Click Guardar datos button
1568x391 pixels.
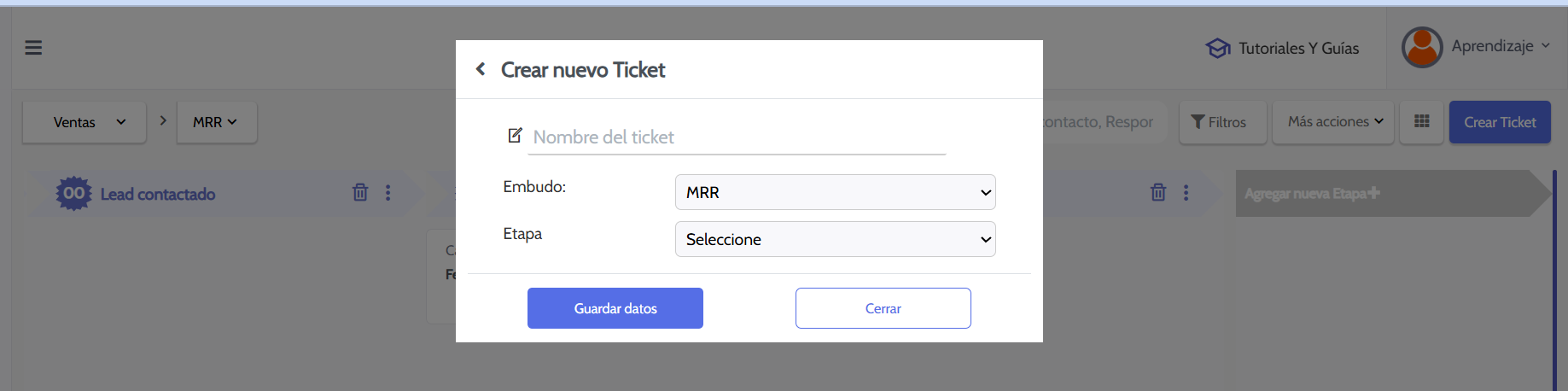tap(615, 308)
